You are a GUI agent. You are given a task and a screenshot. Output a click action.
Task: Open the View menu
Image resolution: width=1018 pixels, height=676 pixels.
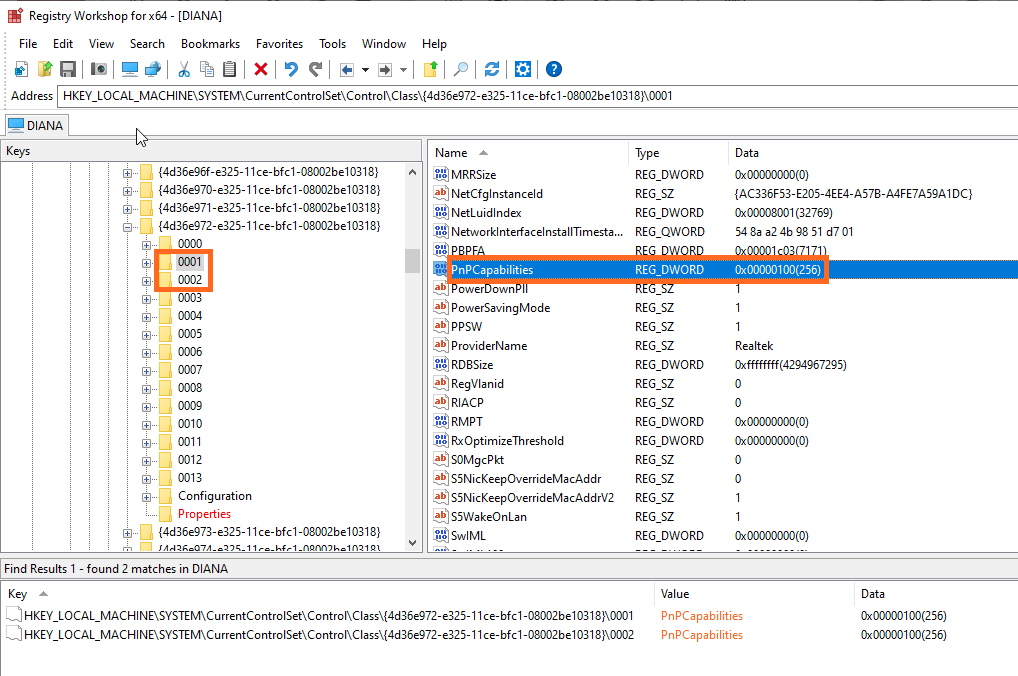click(101, 44)
